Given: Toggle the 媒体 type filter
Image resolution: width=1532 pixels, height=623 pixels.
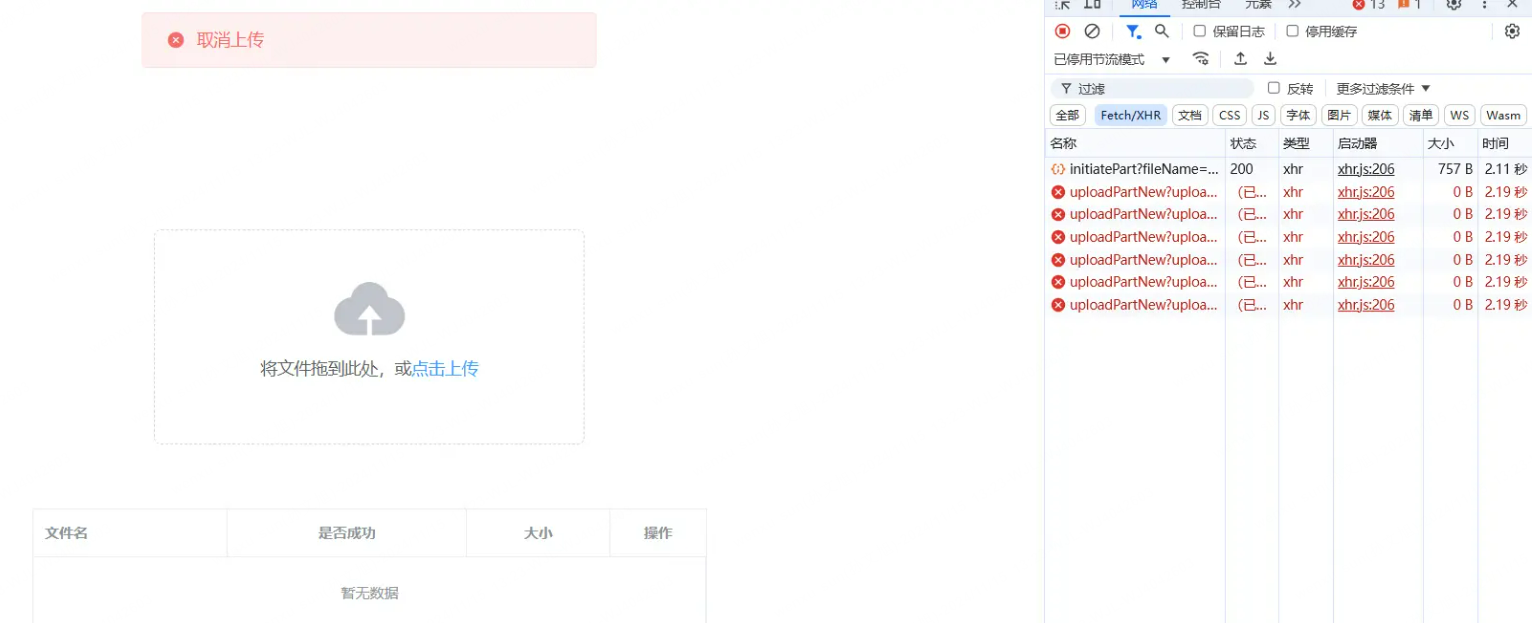Looking at the screenshot, I should [1380, 115].
